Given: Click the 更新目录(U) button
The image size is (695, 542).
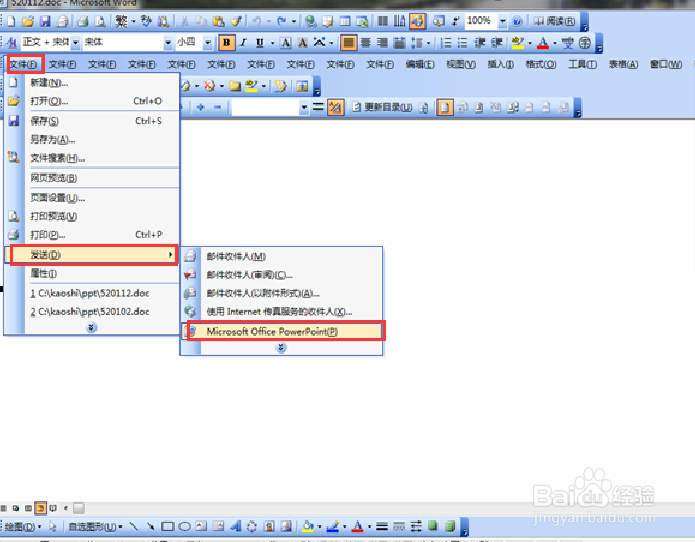Looking at the screenshot, I should point(383,107).
